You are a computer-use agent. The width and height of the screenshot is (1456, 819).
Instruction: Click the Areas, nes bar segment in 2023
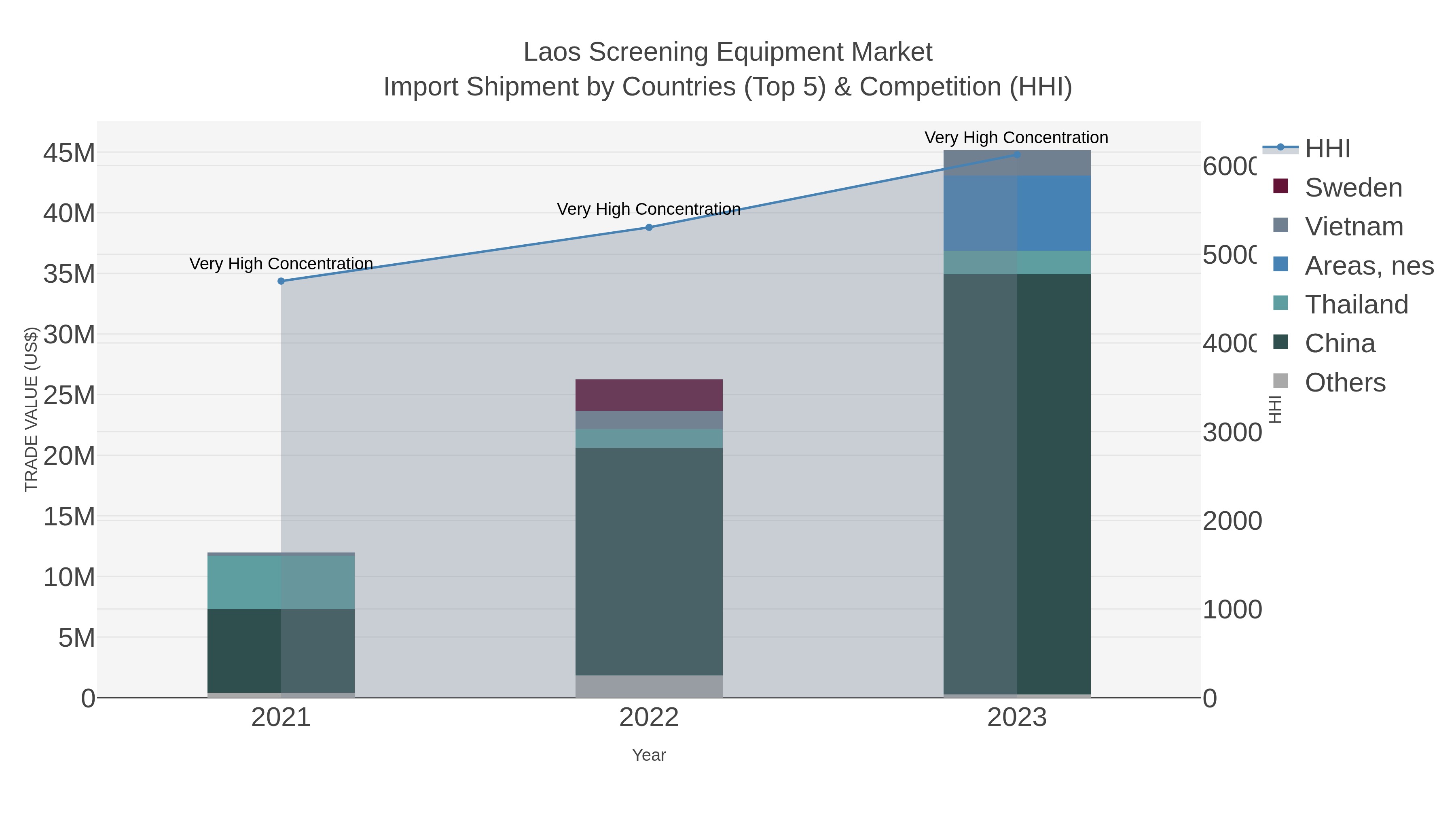(x=1017, y=213)
